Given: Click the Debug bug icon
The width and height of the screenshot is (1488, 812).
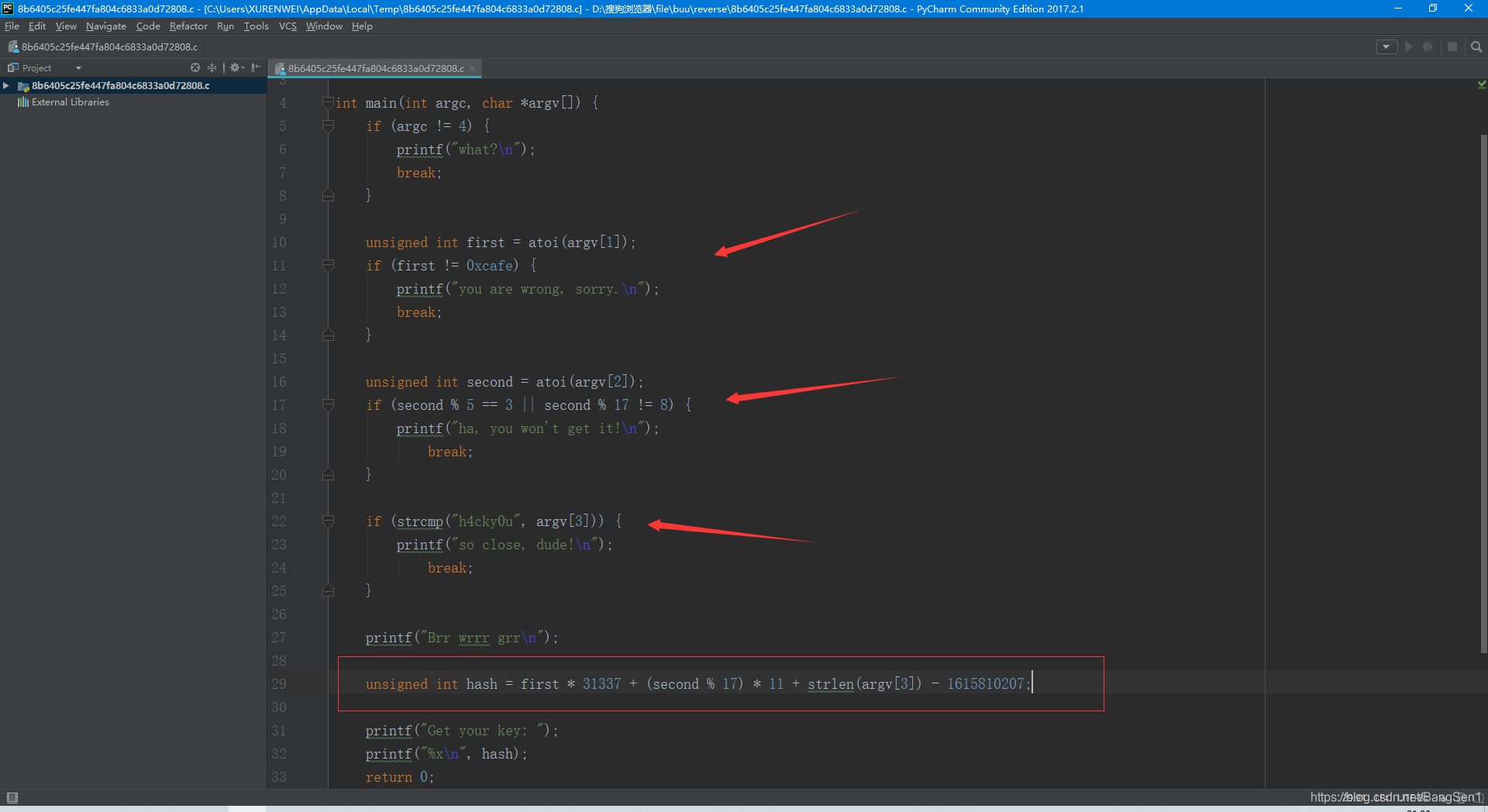Looking at the screenshot, I should click(x=1428, y=47).
